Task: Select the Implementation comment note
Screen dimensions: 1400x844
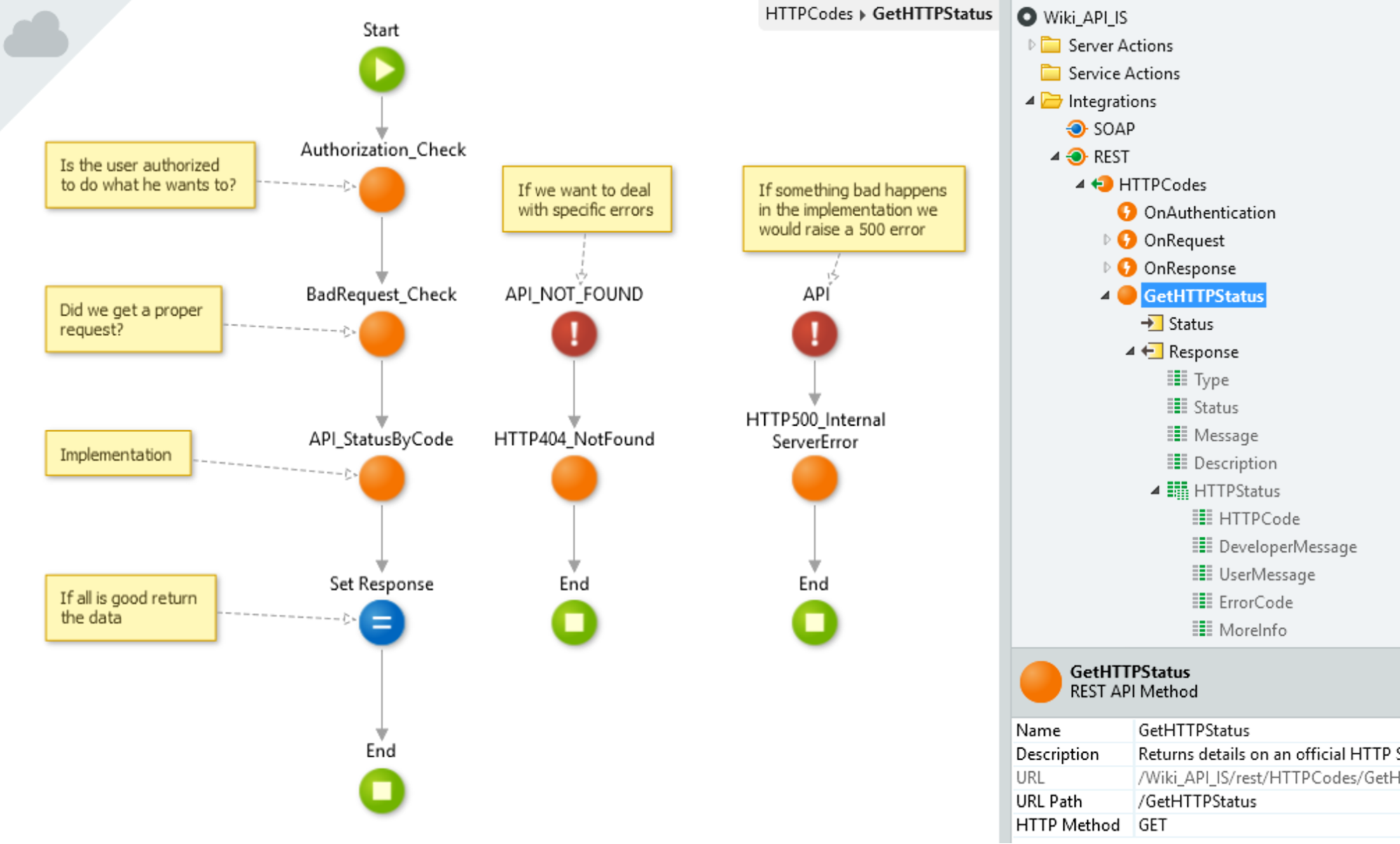Action: pyautogui.click(x=118, y=454)
